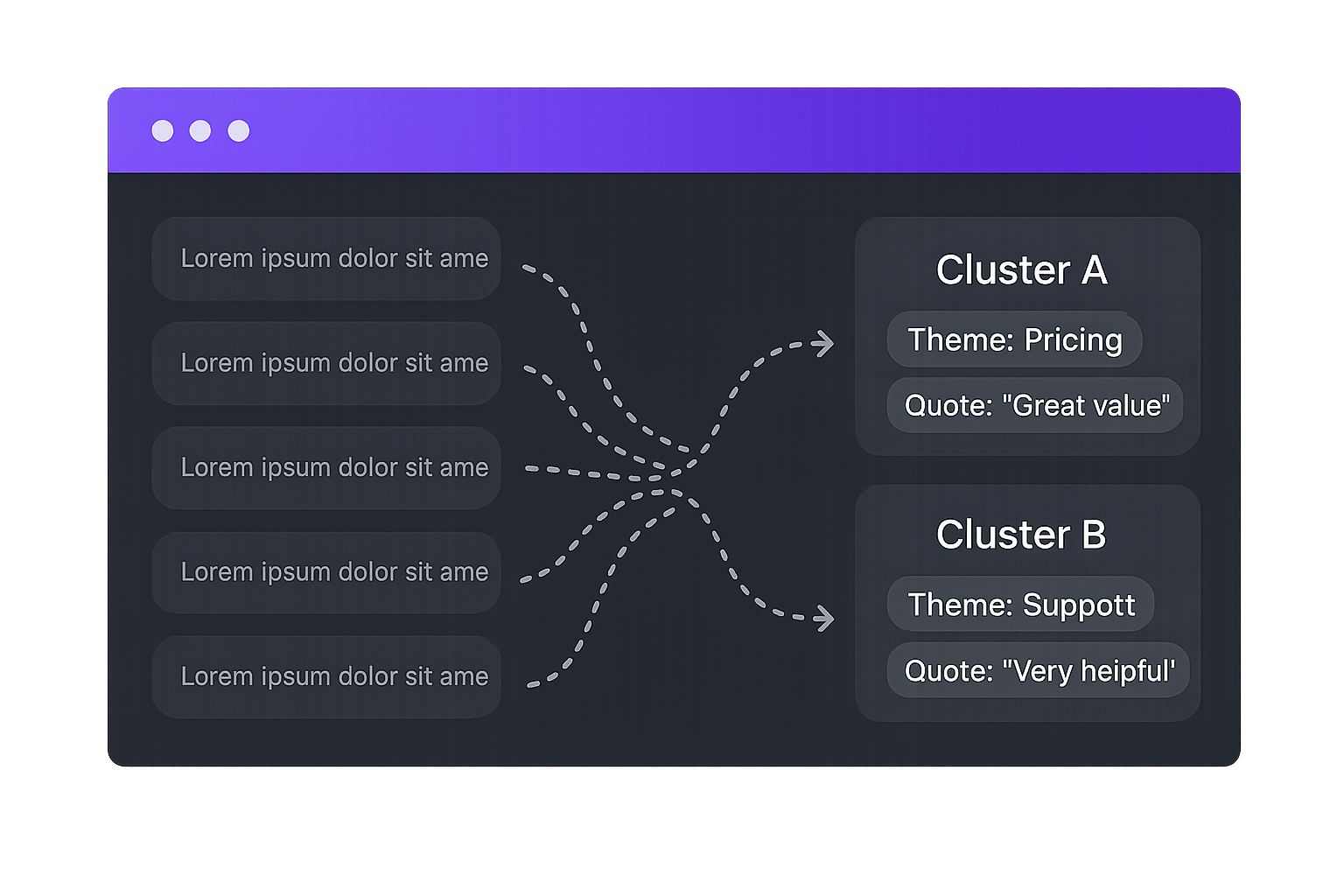
Task: Select the fourth Lorem ipsum row from top
Action: pyautogui.click(x=326, y=572)
